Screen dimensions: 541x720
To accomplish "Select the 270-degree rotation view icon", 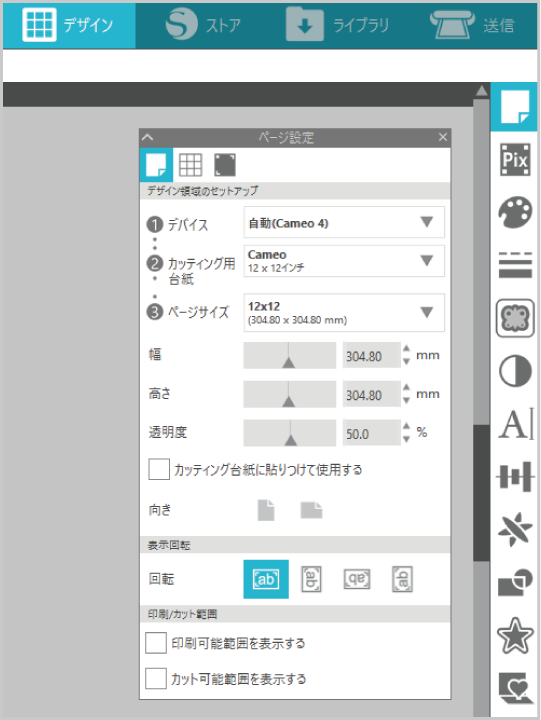I will pos(402,579).
